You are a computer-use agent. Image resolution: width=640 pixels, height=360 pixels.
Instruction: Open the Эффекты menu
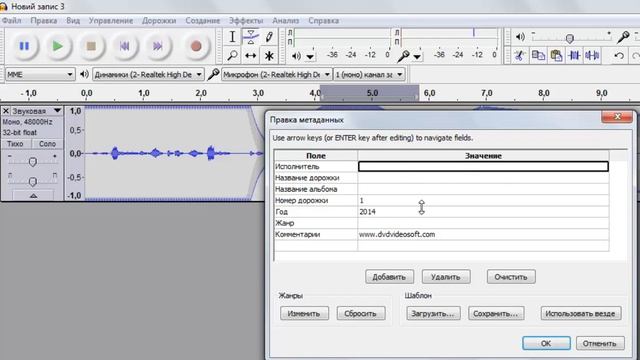246,20
